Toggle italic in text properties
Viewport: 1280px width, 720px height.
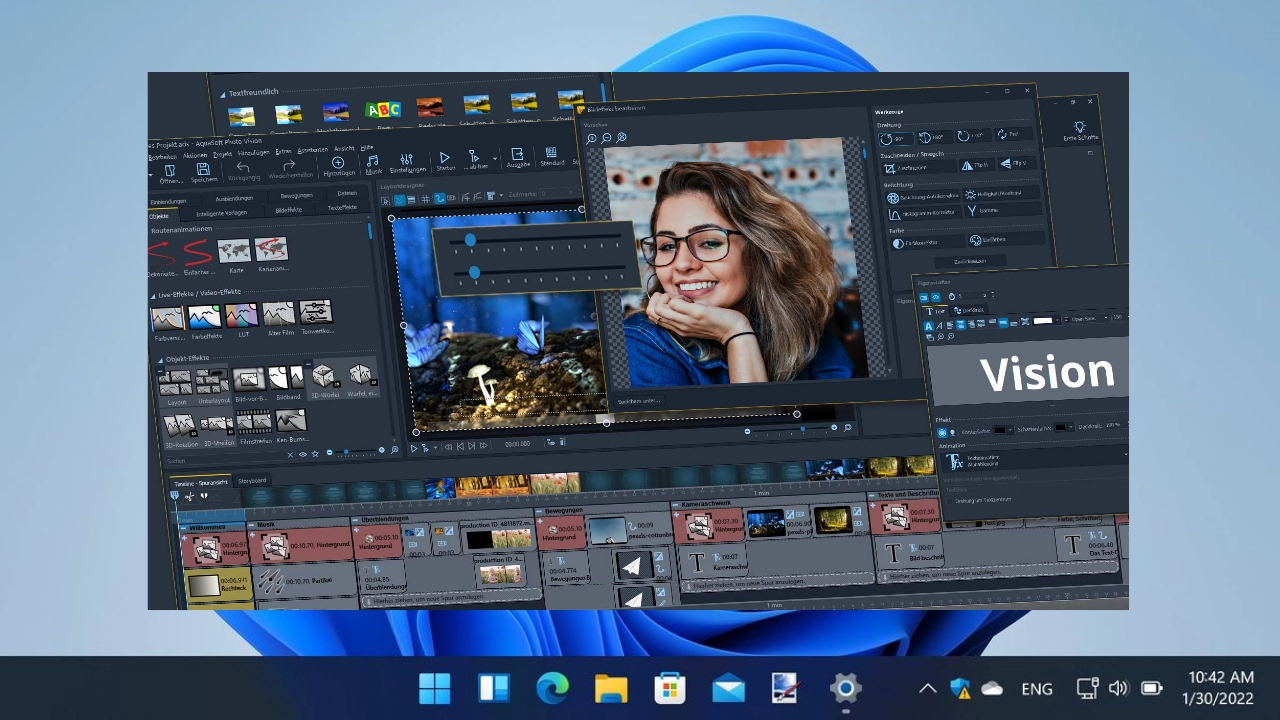point(940,326)
